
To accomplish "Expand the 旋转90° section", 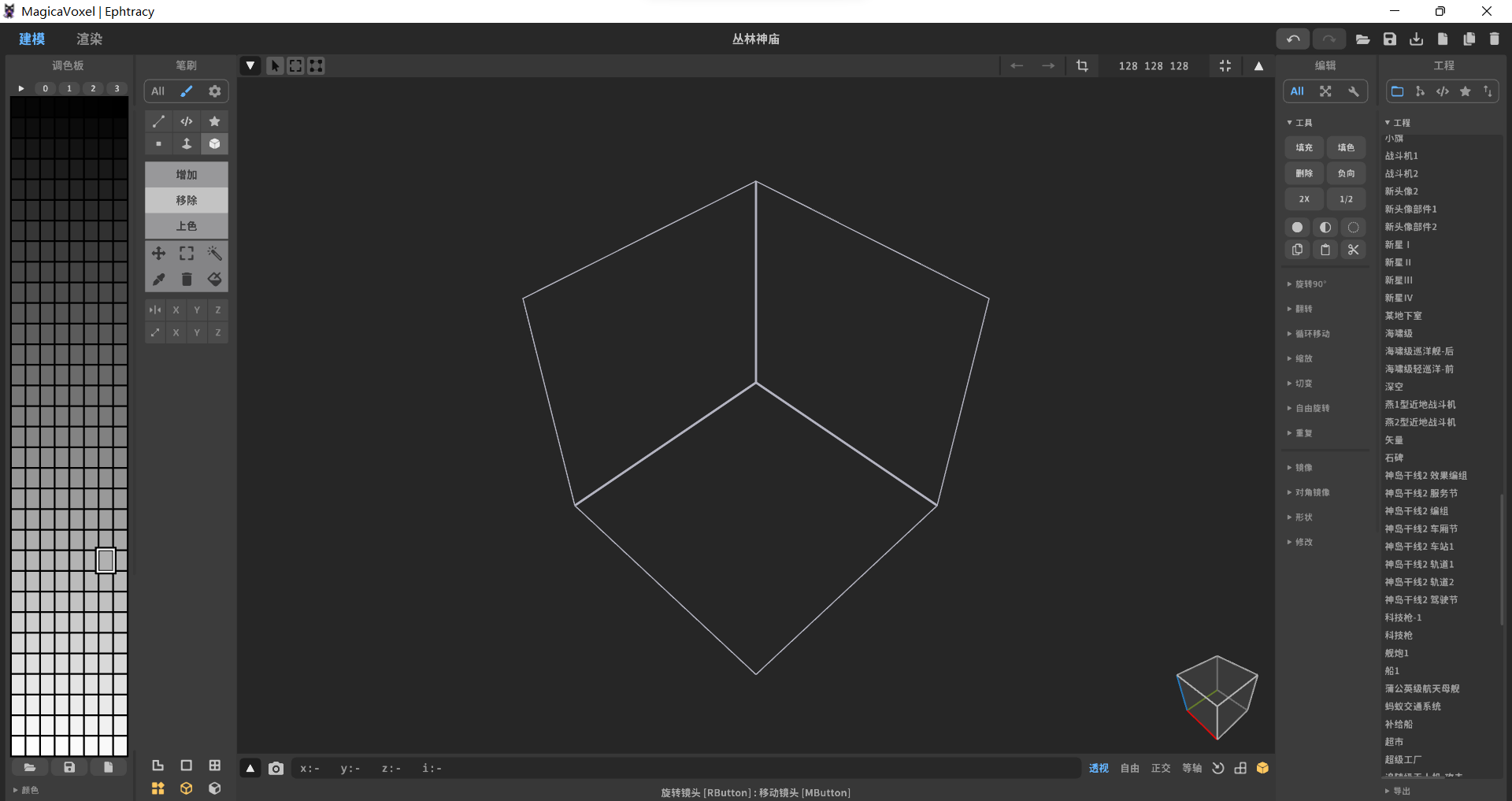I will [1307, 284].
